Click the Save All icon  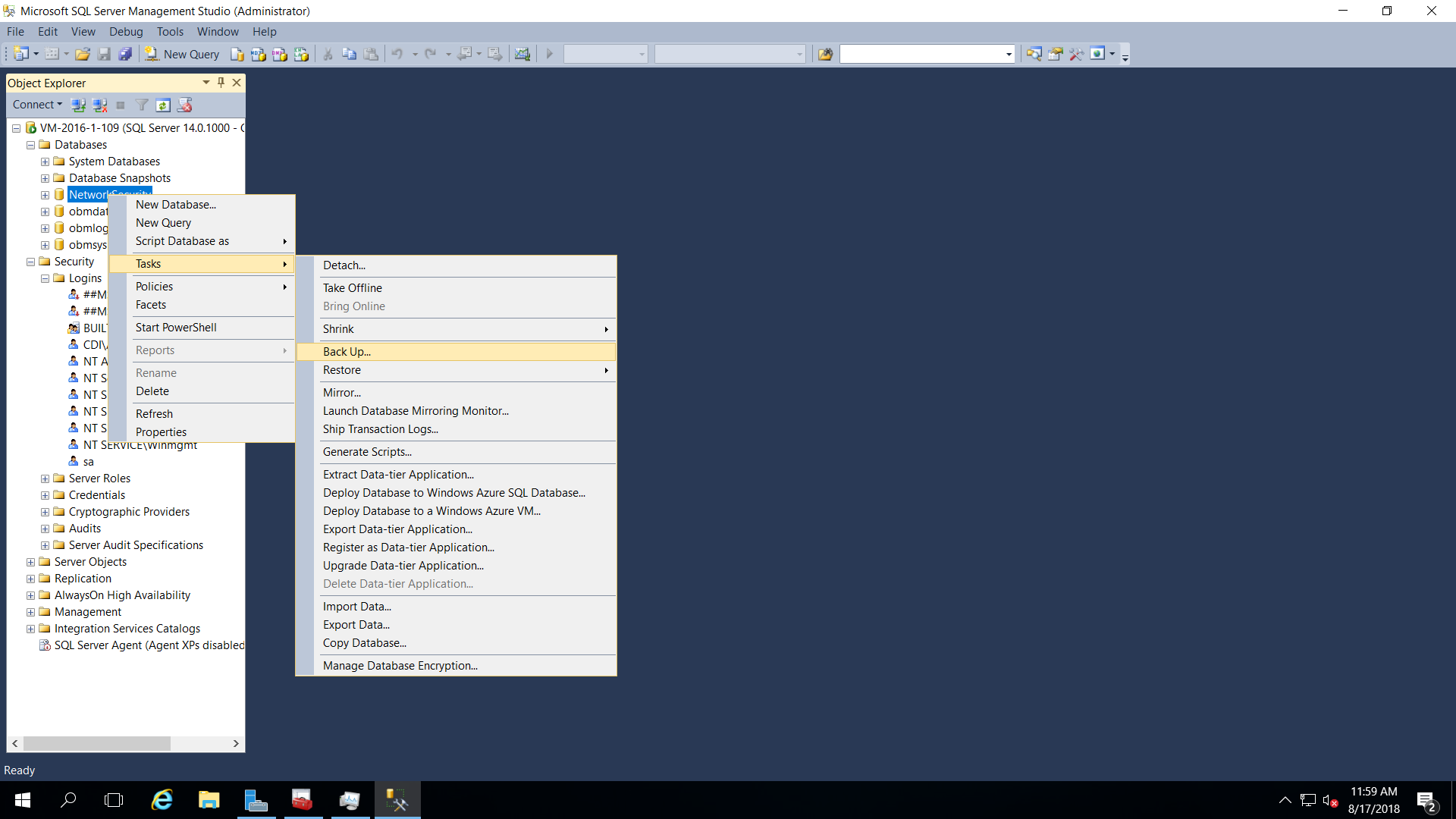126,54
